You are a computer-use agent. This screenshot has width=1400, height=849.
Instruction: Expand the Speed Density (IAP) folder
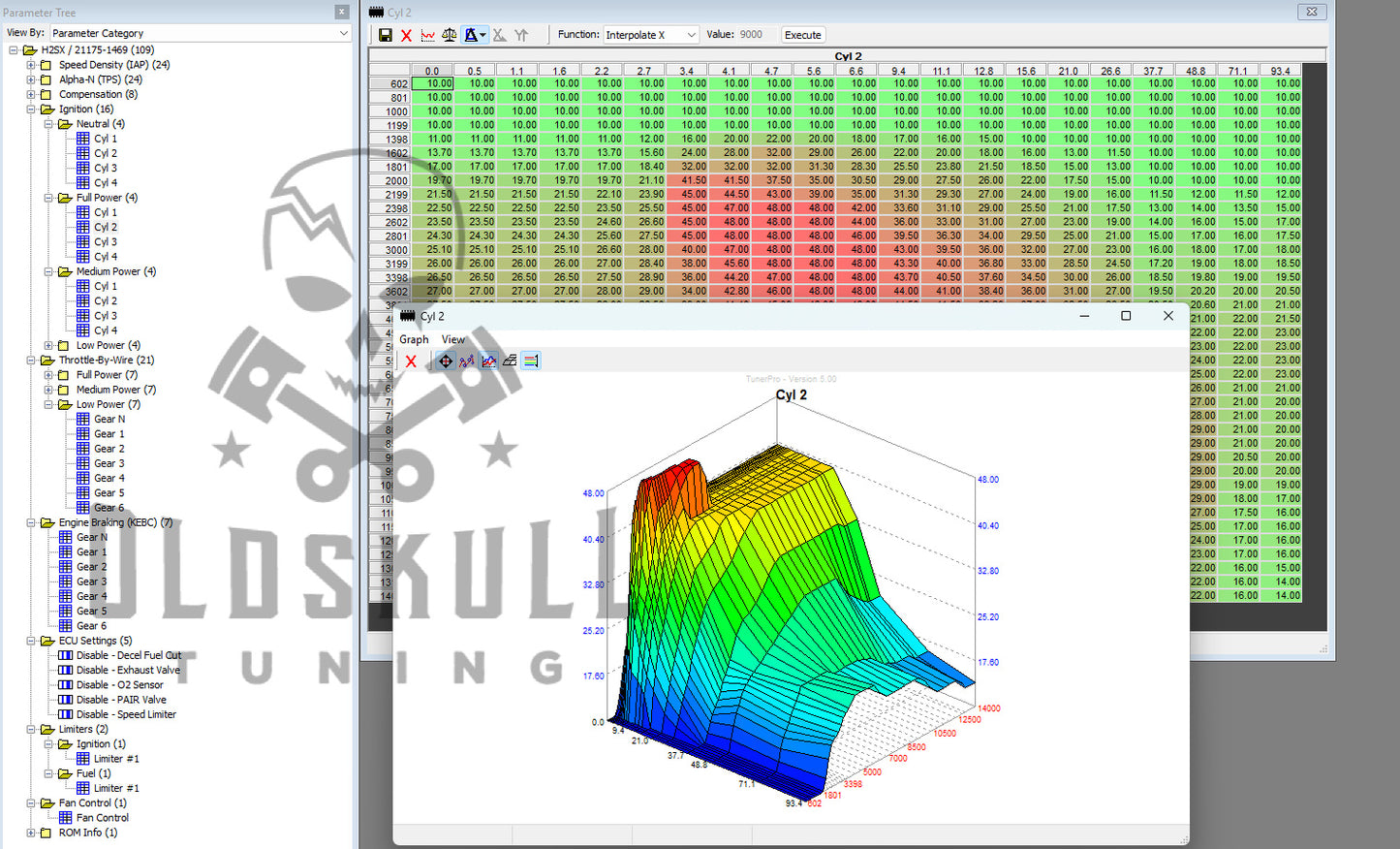[31, 65]
